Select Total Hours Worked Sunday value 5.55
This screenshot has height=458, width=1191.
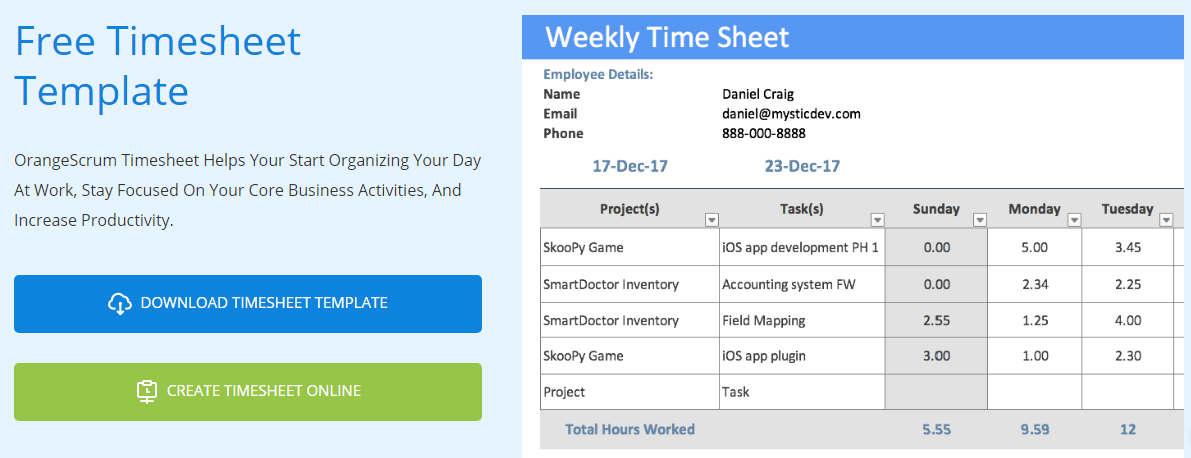[937, 429]
